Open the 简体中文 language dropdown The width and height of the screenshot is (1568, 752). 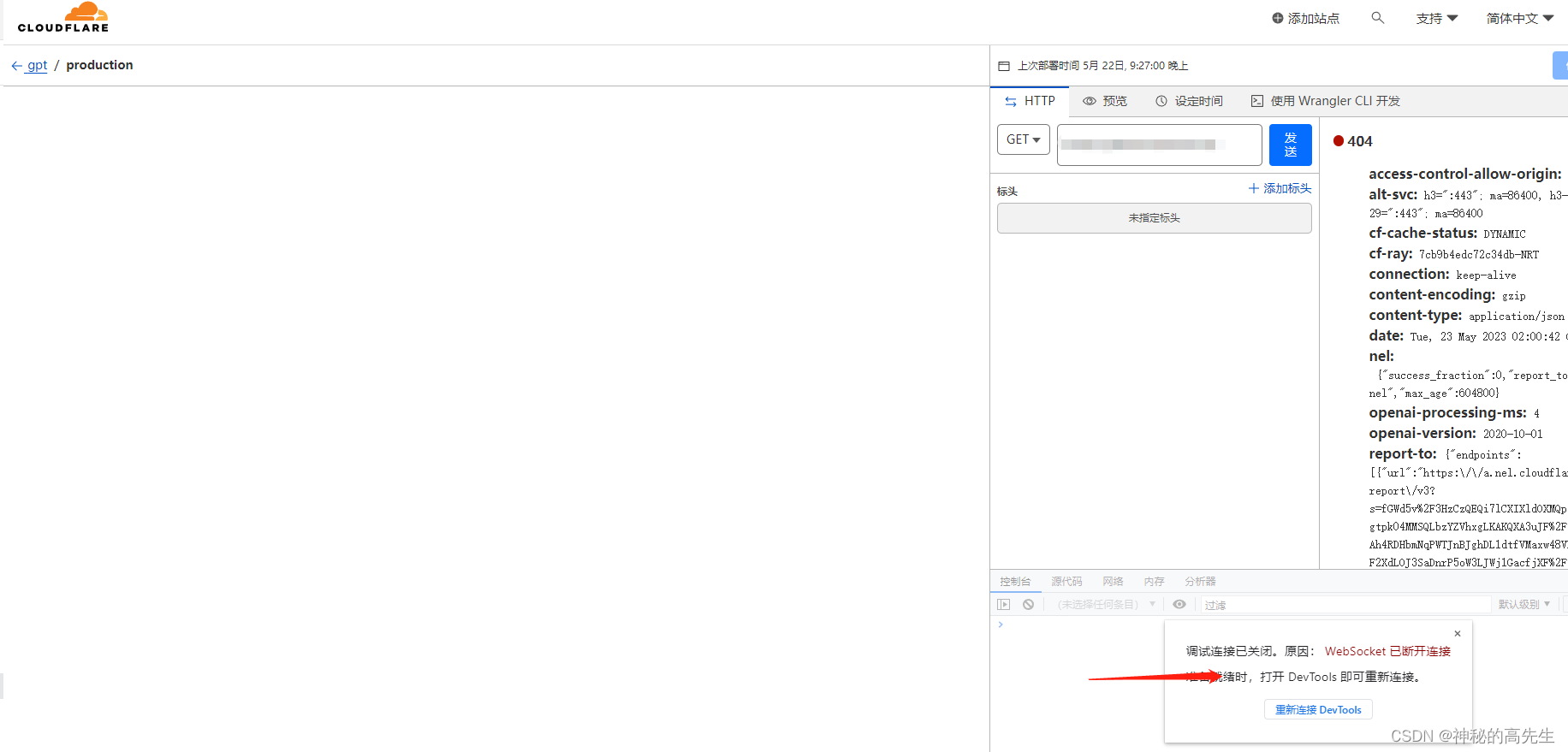(1520, 18)
